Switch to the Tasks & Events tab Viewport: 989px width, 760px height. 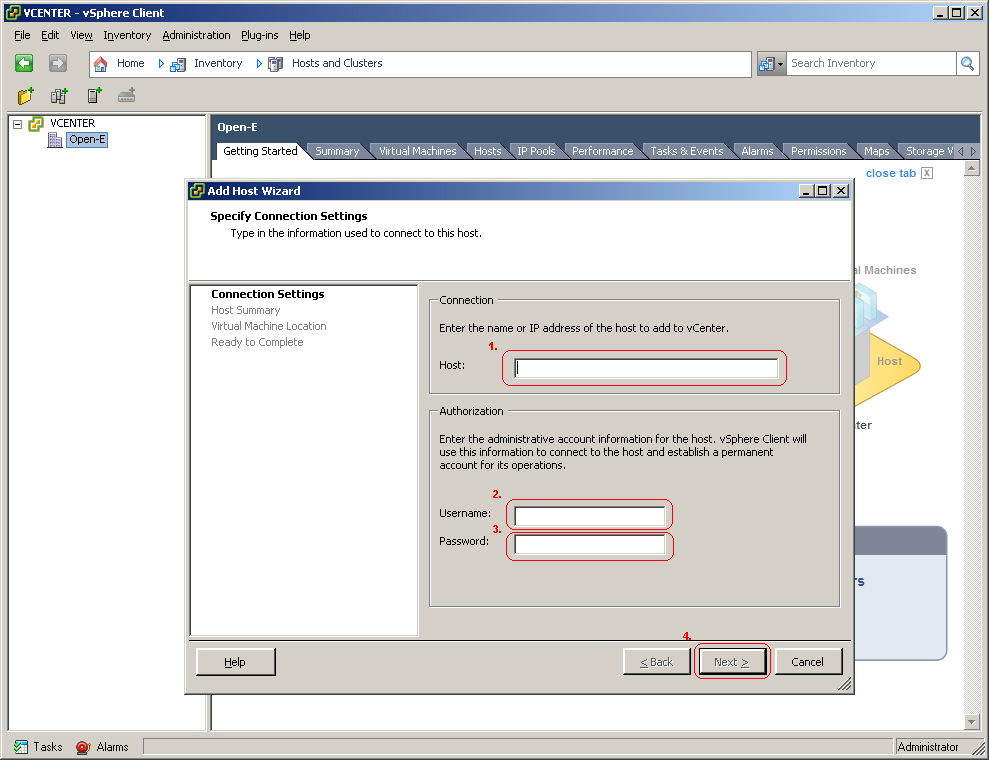(x=687, y=151)
